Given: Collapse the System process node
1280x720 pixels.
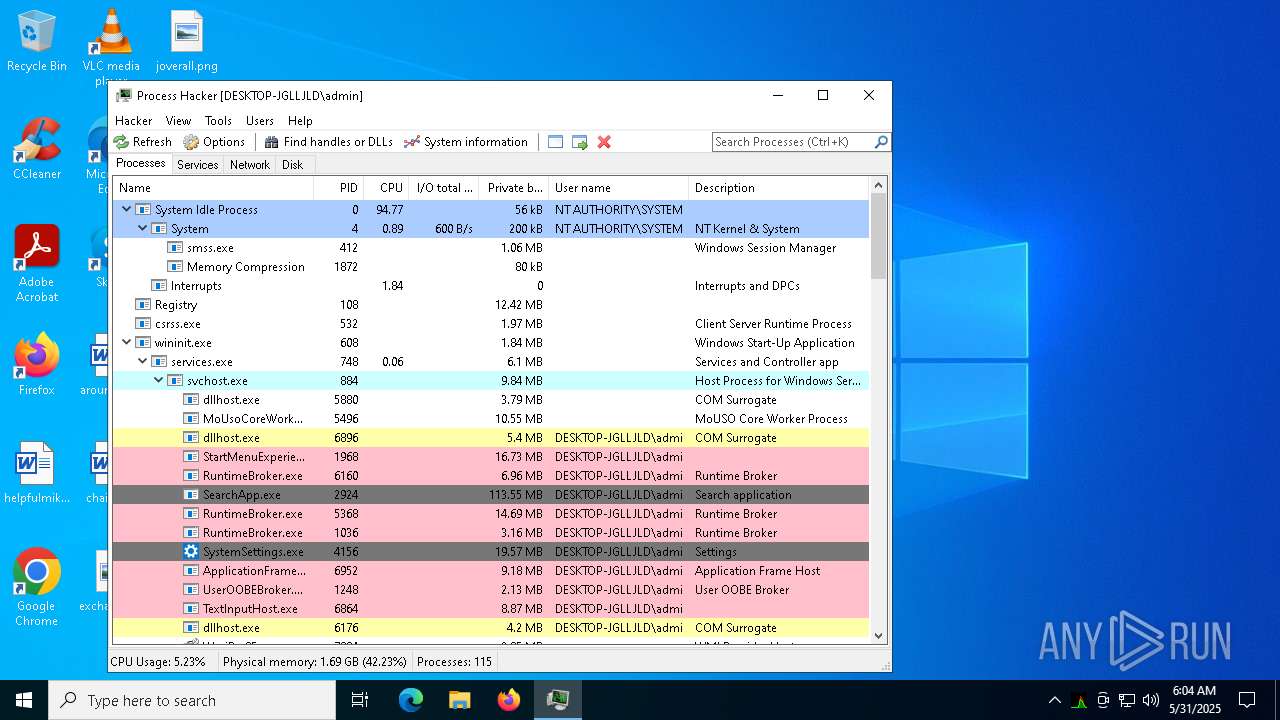Looking at the screenshot, I should (142, 229).
